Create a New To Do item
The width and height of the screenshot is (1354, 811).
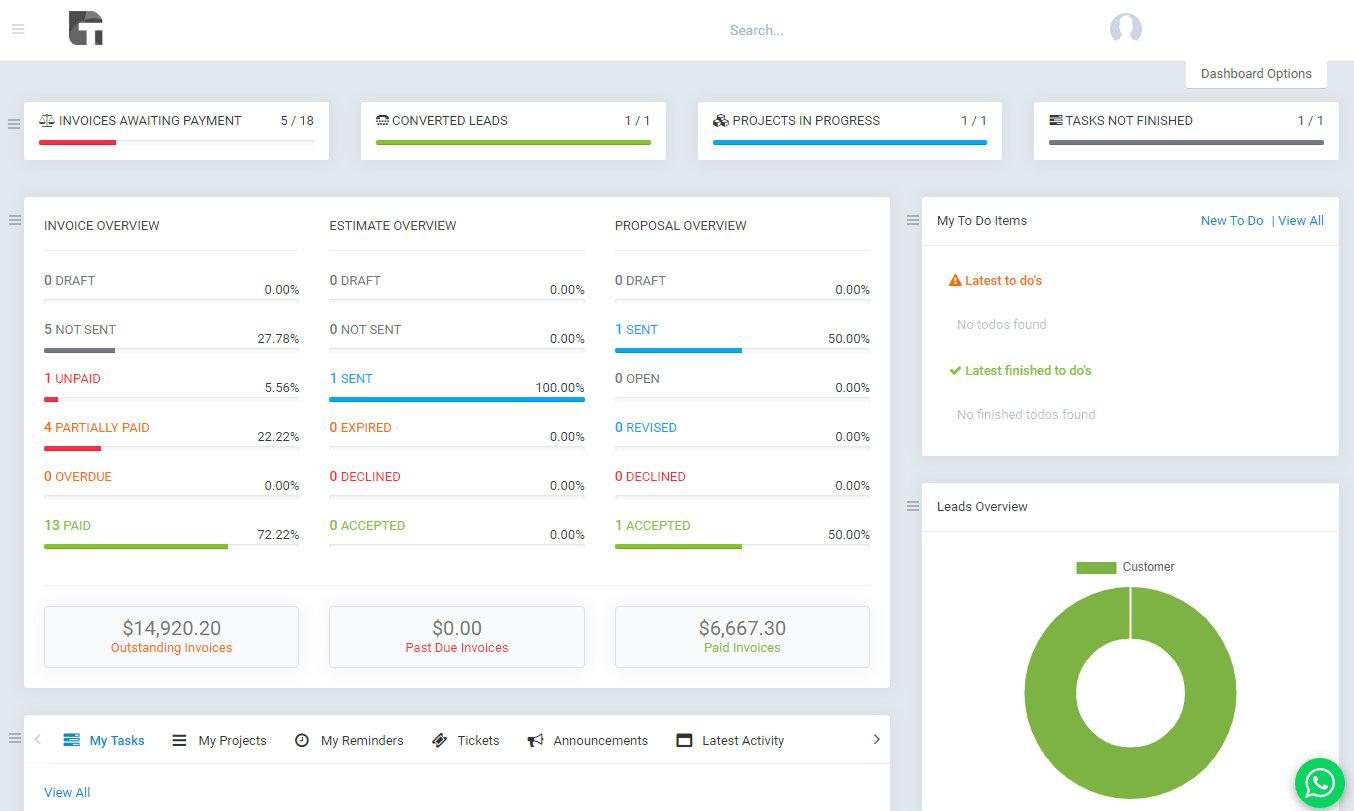tap(1231, 220)
